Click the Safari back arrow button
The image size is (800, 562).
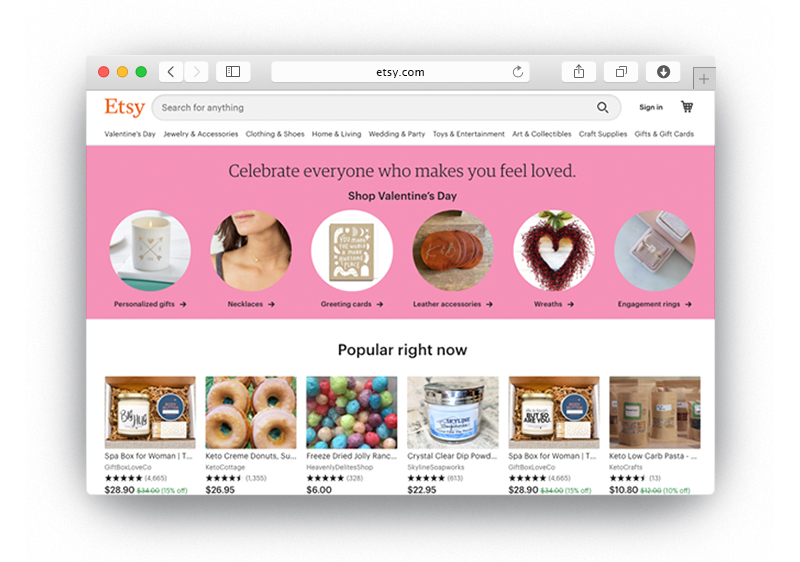[x=171, y=72]
